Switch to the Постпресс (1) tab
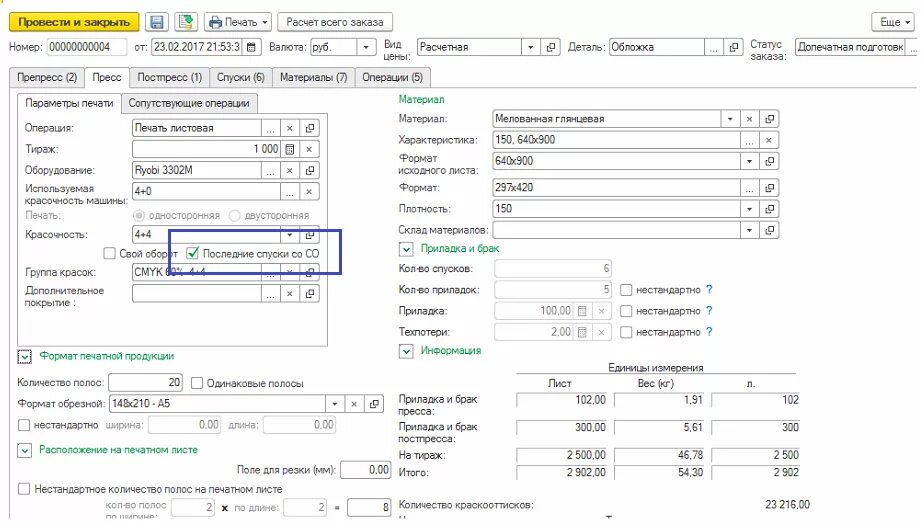This screenshot has height=522, width=922. coord(169,78)
